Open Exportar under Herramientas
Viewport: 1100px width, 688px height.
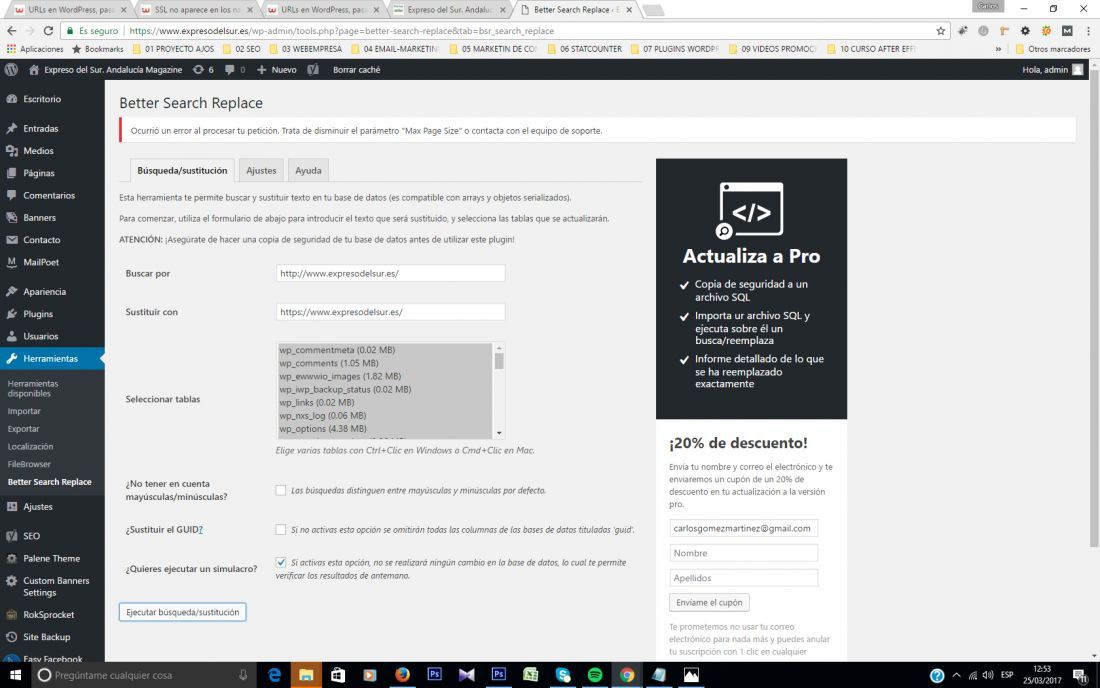click(23, 429)
